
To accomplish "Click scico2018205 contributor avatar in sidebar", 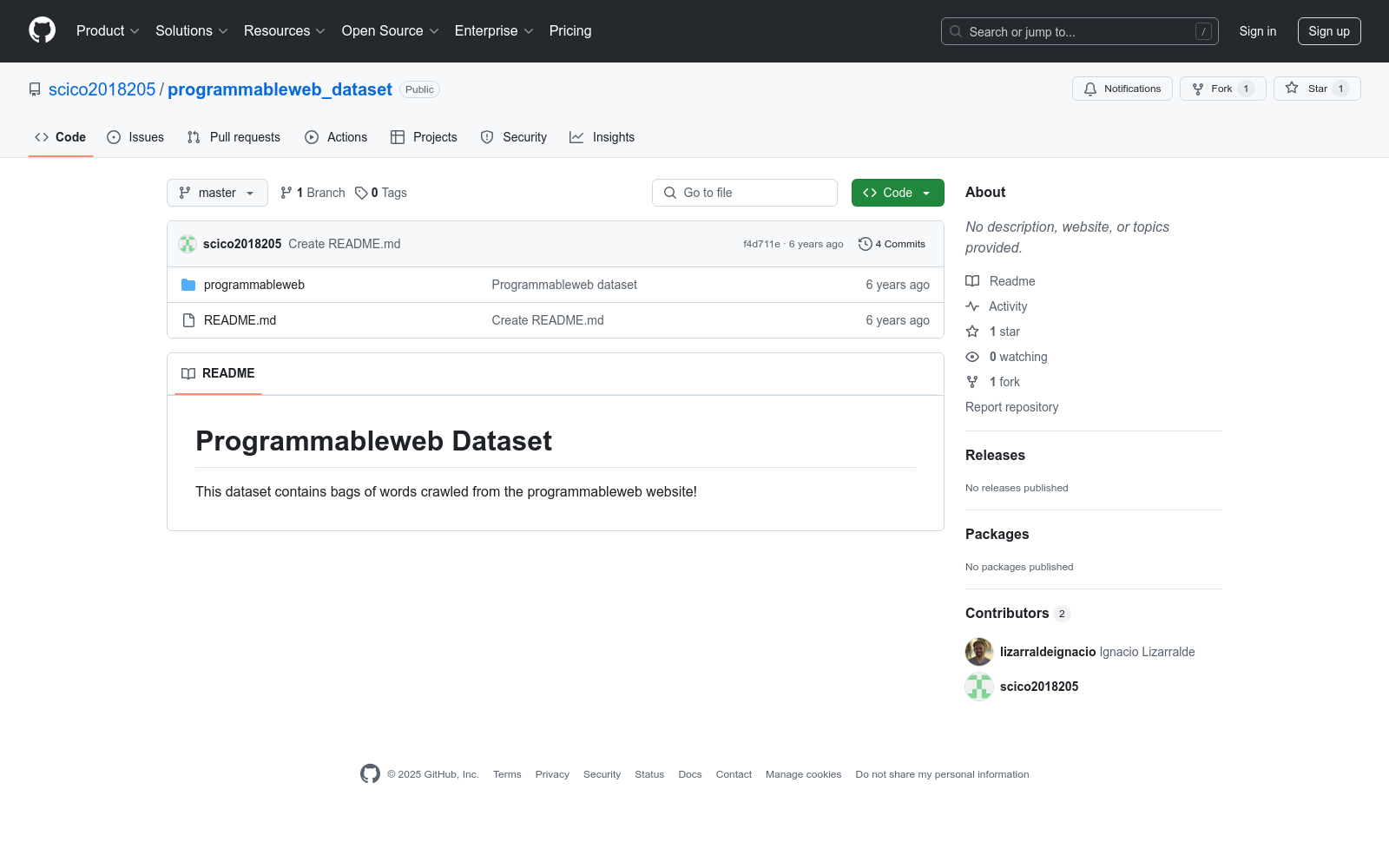I will pos(979,687).
